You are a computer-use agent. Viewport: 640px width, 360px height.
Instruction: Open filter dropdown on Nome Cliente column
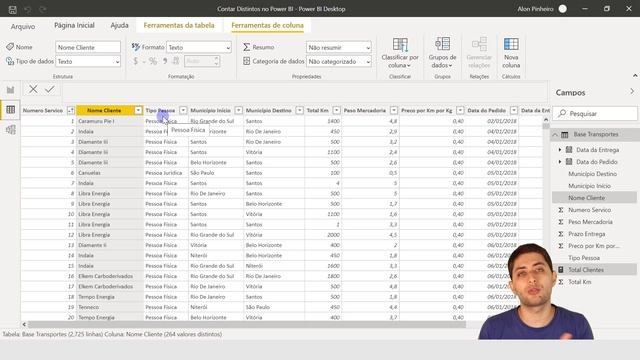[138, 110]
